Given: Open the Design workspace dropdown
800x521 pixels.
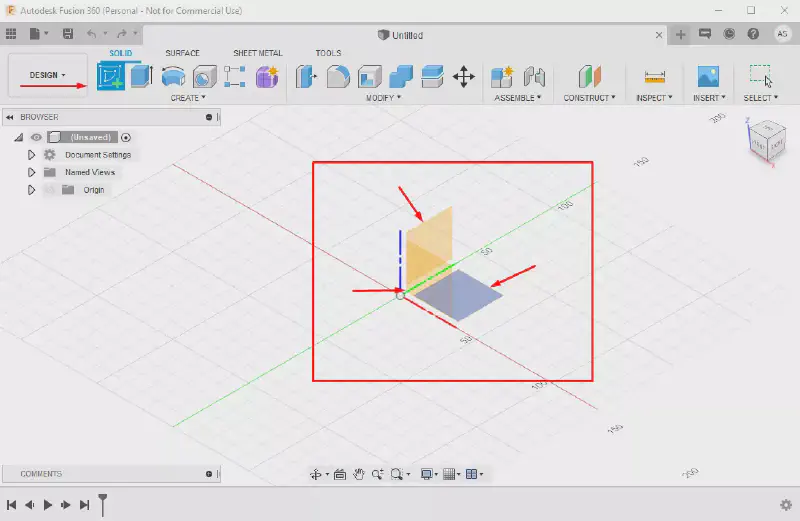Looking at the screenshot, I should 47,75.
